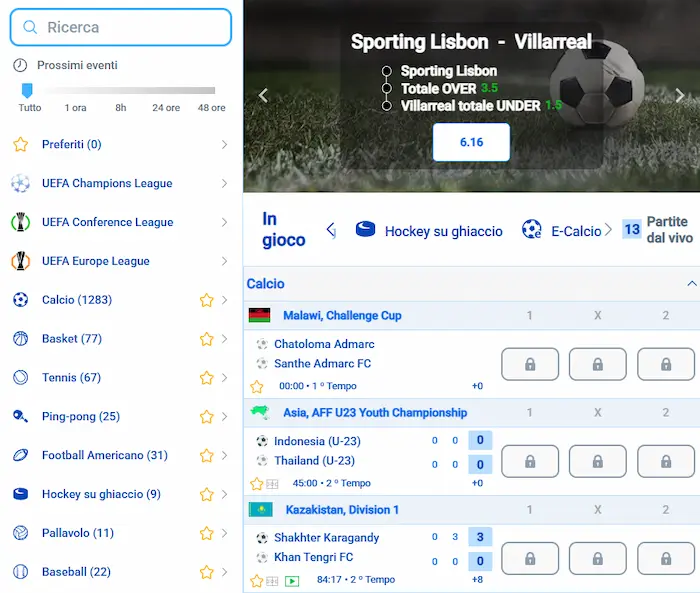Favorite Calcio with its star
The image size is (700, 593).
tap(206, 300)
